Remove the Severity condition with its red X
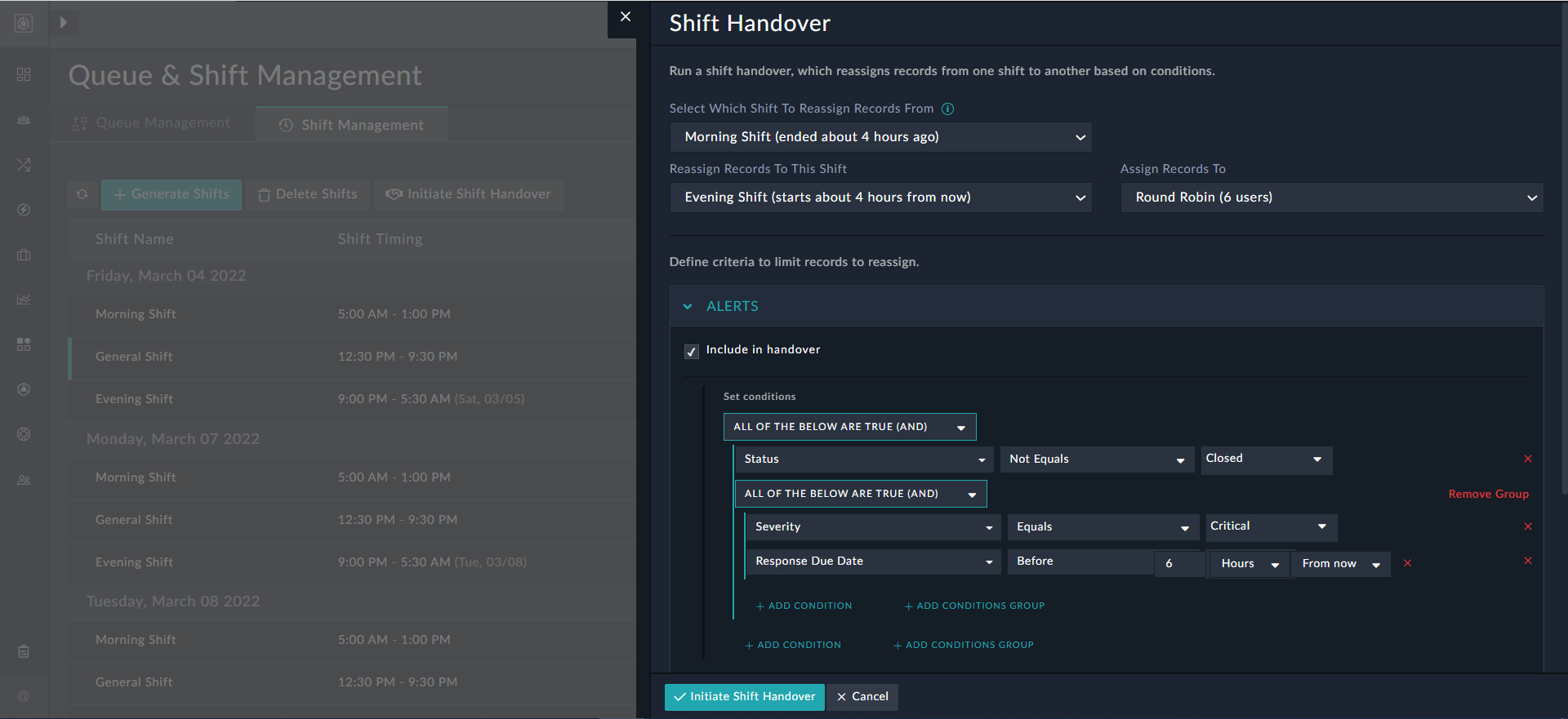Image resolution: width=1568 pixels, height=719 pixels. click(1528, 526)
